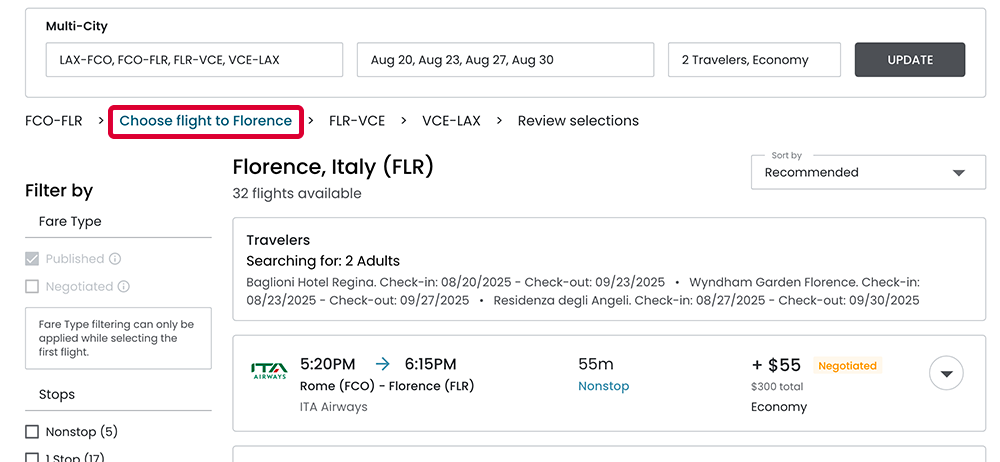Click the chevron before Review selections
1000x462 pixels.
click(x=499, y=121)
